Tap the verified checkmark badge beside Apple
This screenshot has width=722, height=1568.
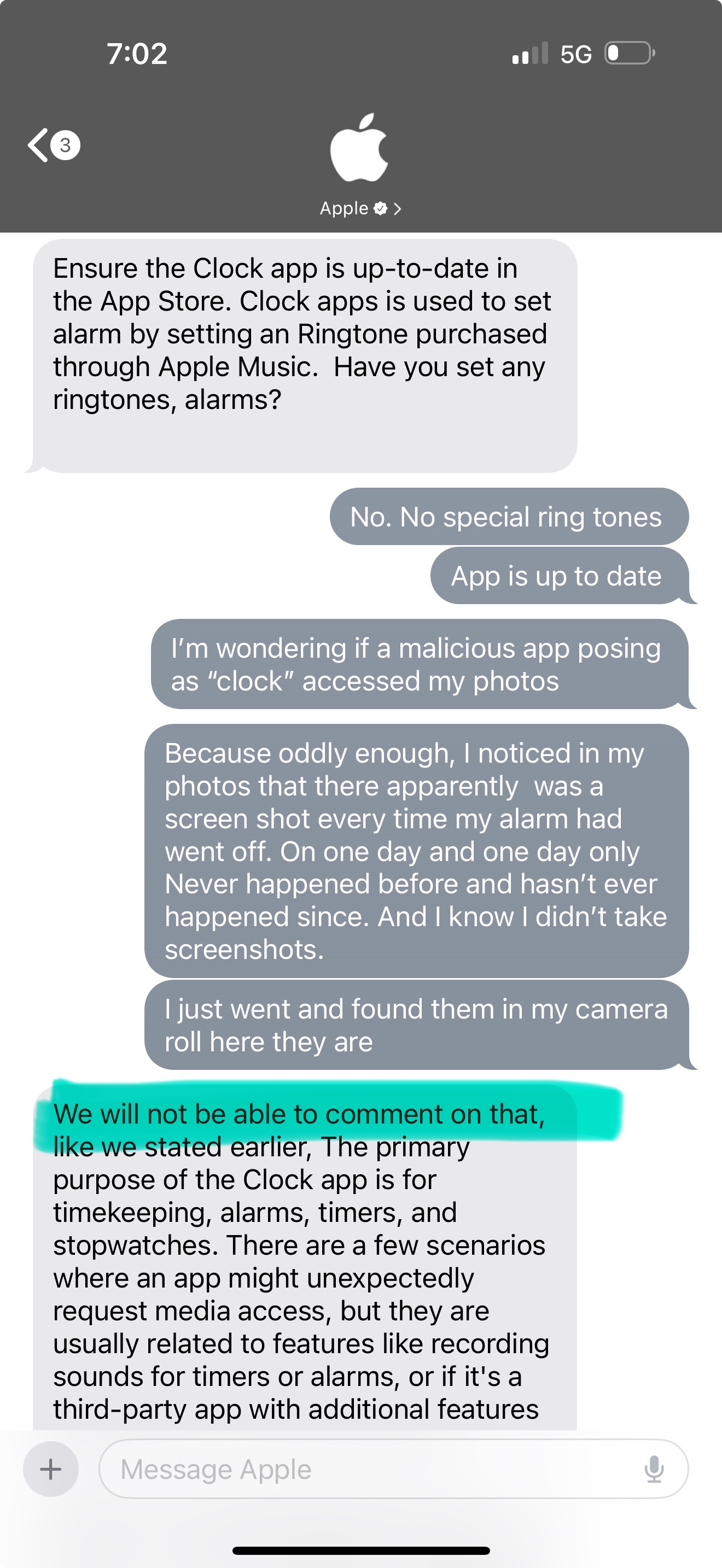(x=381, y=209)
